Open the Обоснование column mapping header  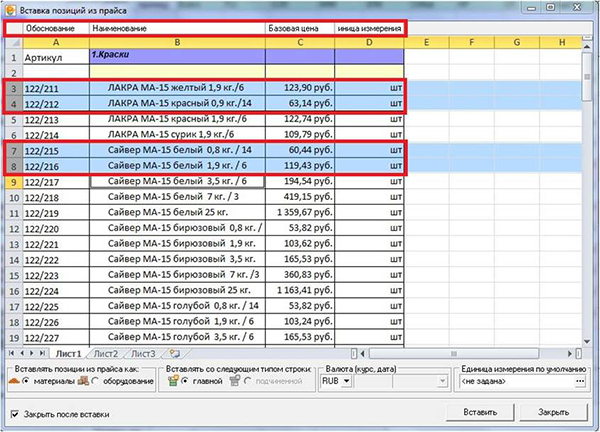point(56,28)
